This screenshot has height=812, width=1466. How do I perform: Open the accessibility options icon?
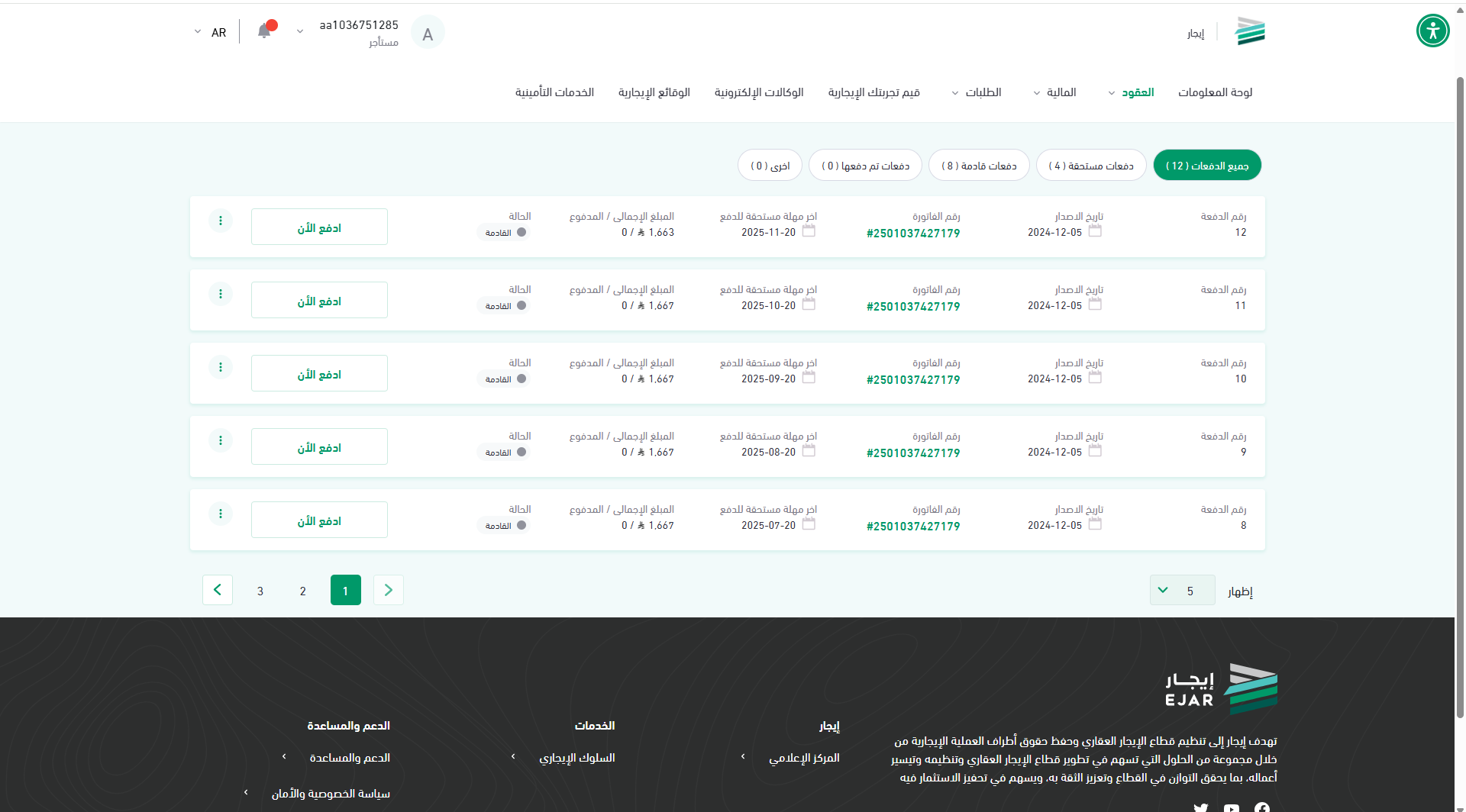click(1432, 31)
